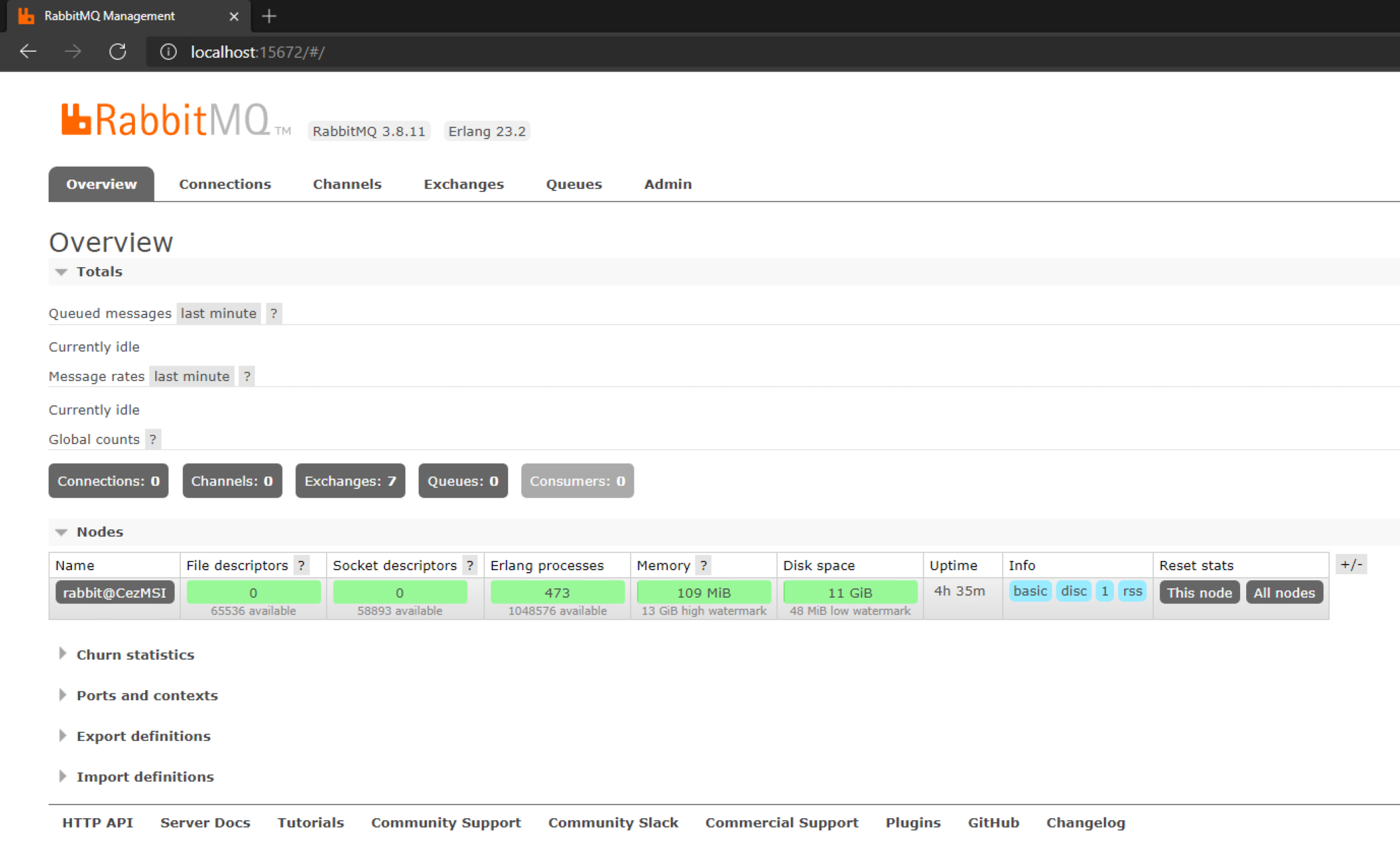Open the GitHub footer link
This screenshot has width=1400, height=852.
(x=993, y=823)
